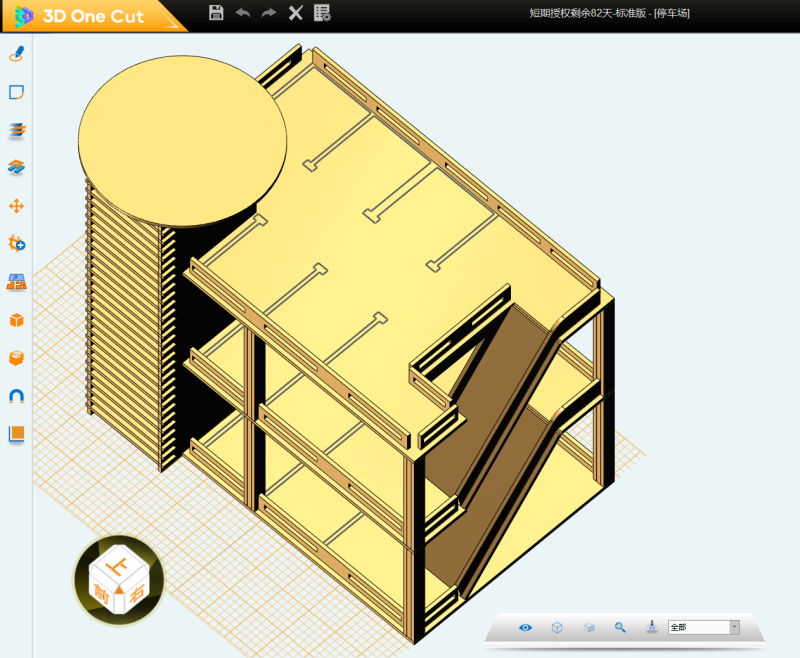800x658 pixels.
Task: Select the orange solid cube tool
Action: (16, 320)
